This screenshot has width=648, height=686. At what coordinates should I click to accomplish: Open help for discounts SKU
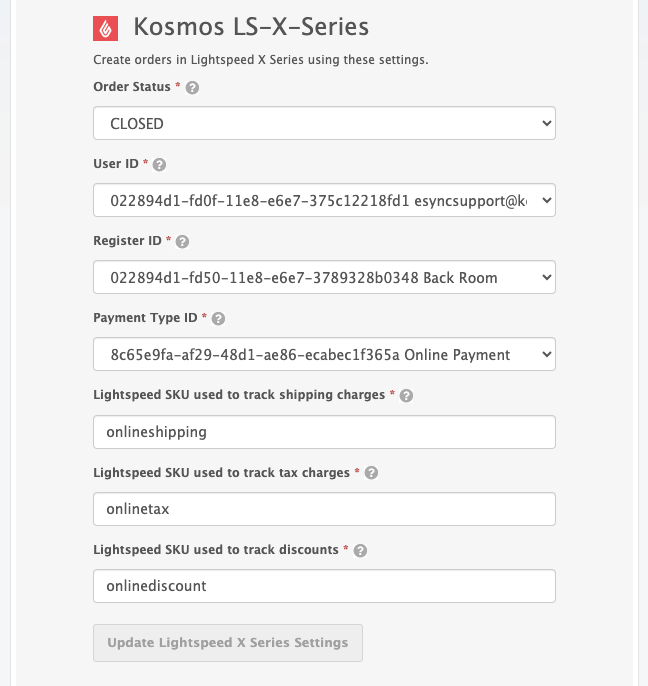tap(360, 550)
